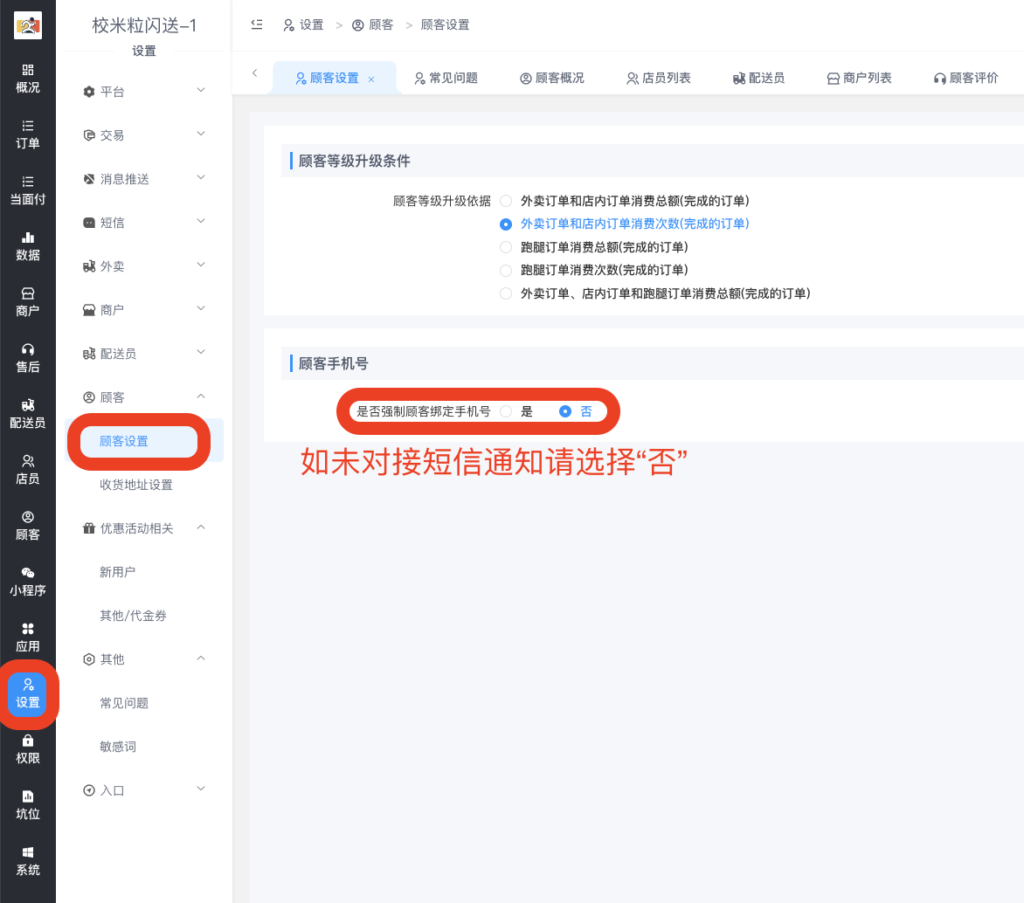The image size is (1024, 903).
Task: Switch to the 顾客评价 tab
Action: coord(966,76)
